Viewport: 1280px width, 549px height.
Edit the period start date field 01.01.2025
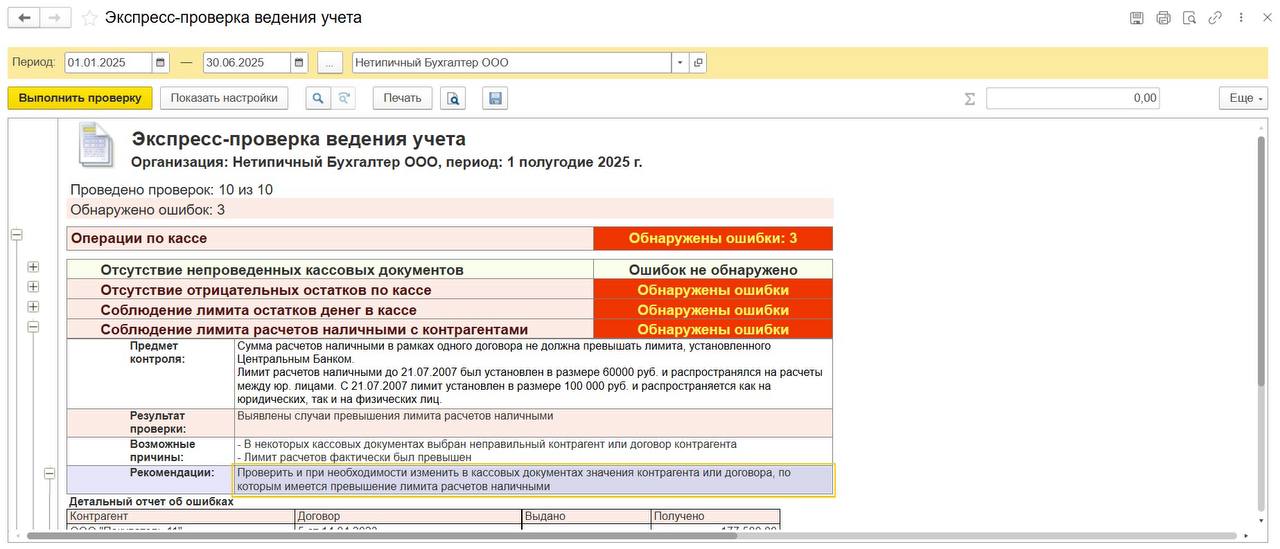click(x=108, y=62)
